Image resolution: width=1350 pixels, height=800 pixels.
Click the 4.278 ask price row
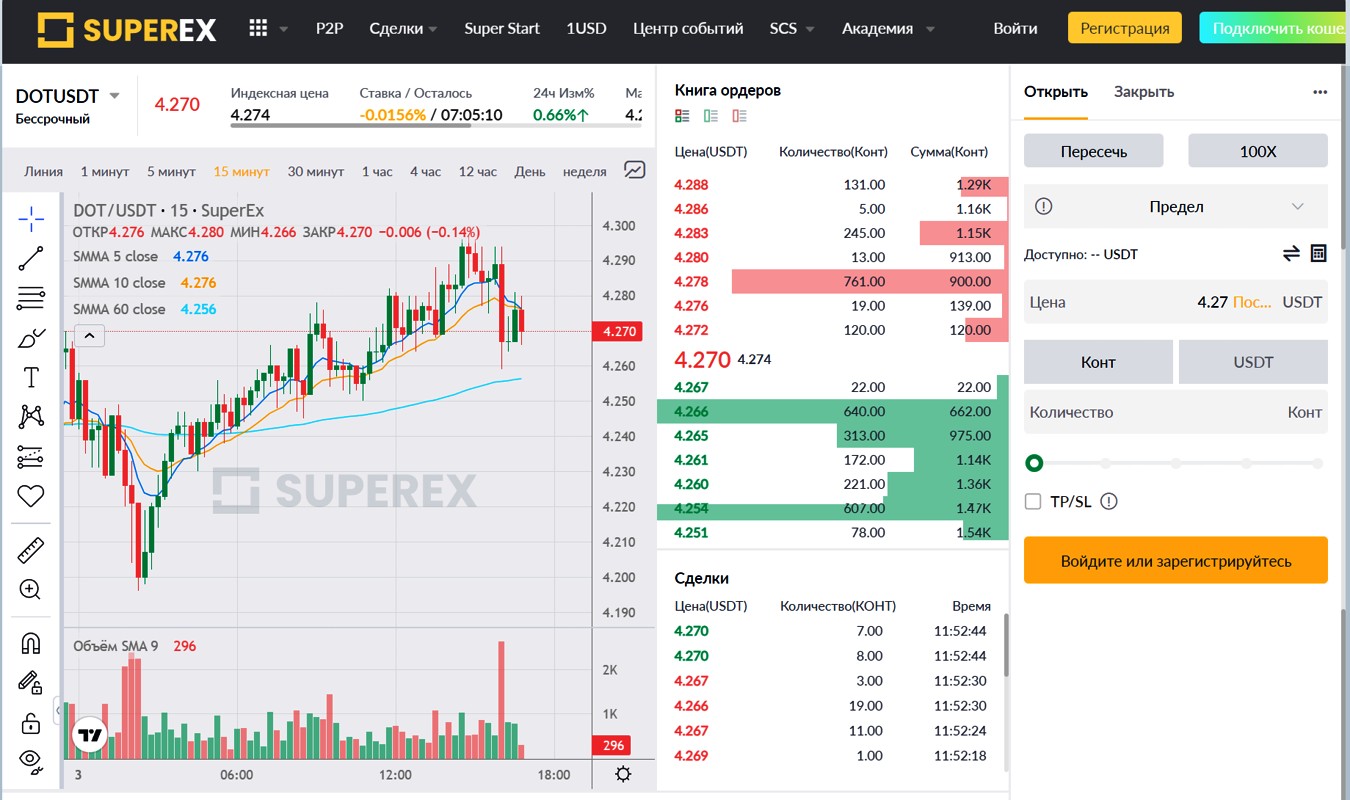click(832, 282)
